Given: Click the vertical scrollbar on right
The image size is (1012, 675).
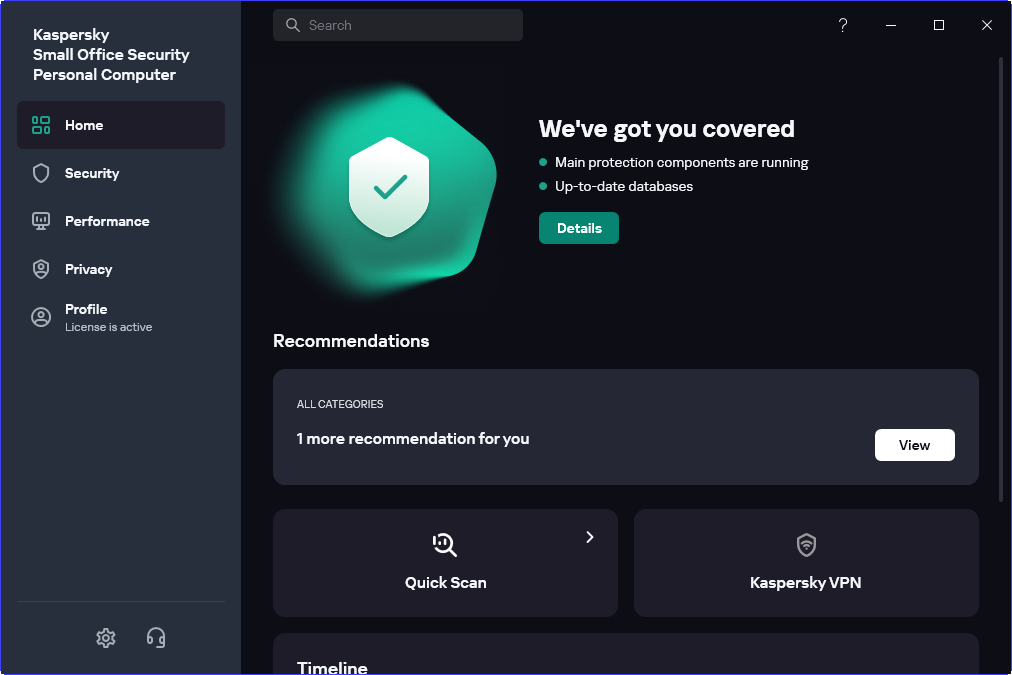Looking at the screenshot, I should pyautogui.click(x=1001, y=280).
